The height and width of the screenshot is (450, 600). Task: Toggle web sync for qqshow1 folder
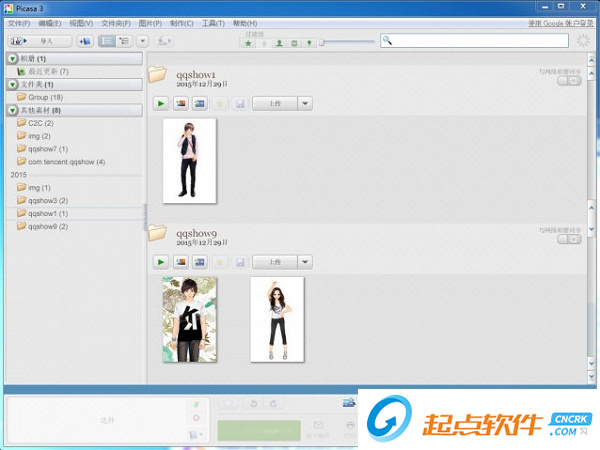(568, 80)
